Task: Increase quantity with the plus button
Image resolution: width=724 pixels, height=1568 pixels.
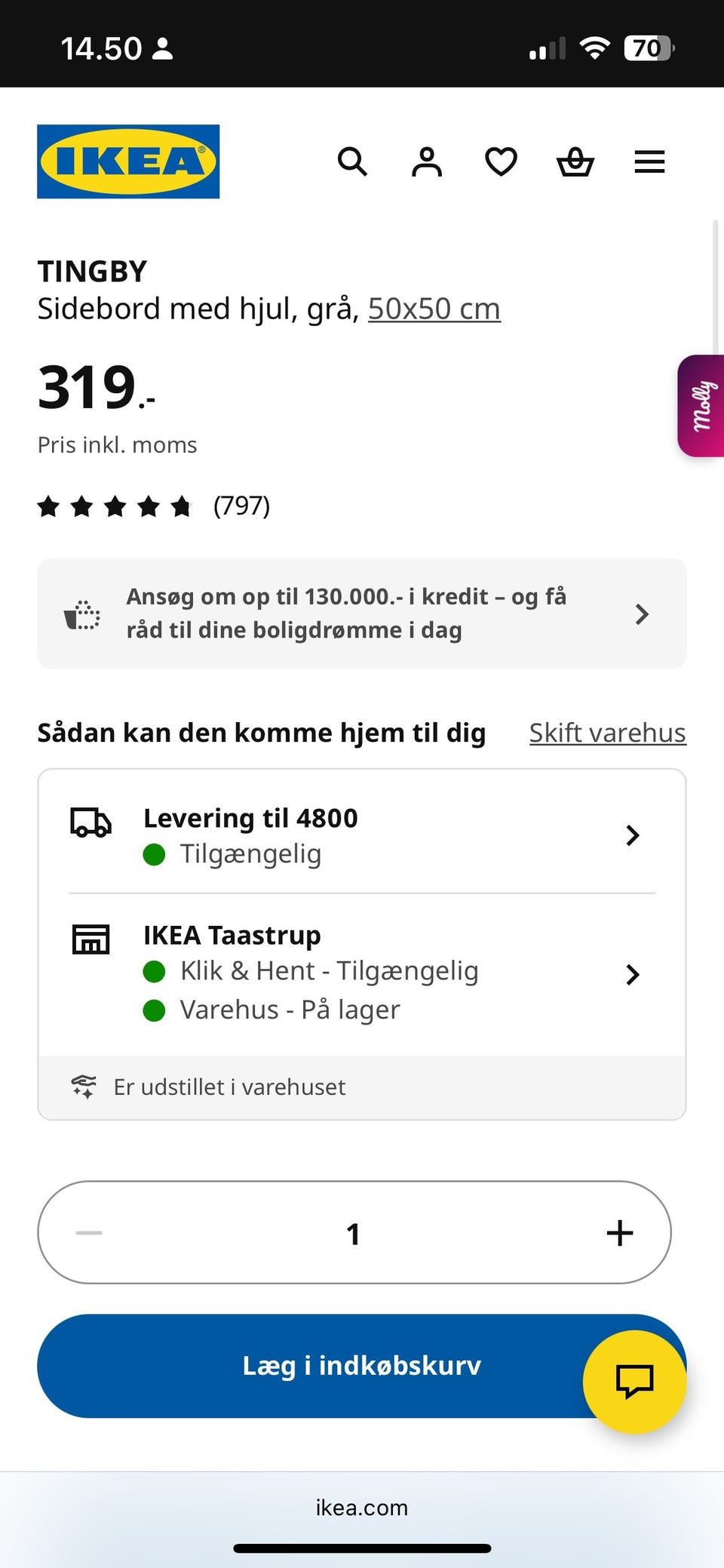Action: pos(620,1233)
